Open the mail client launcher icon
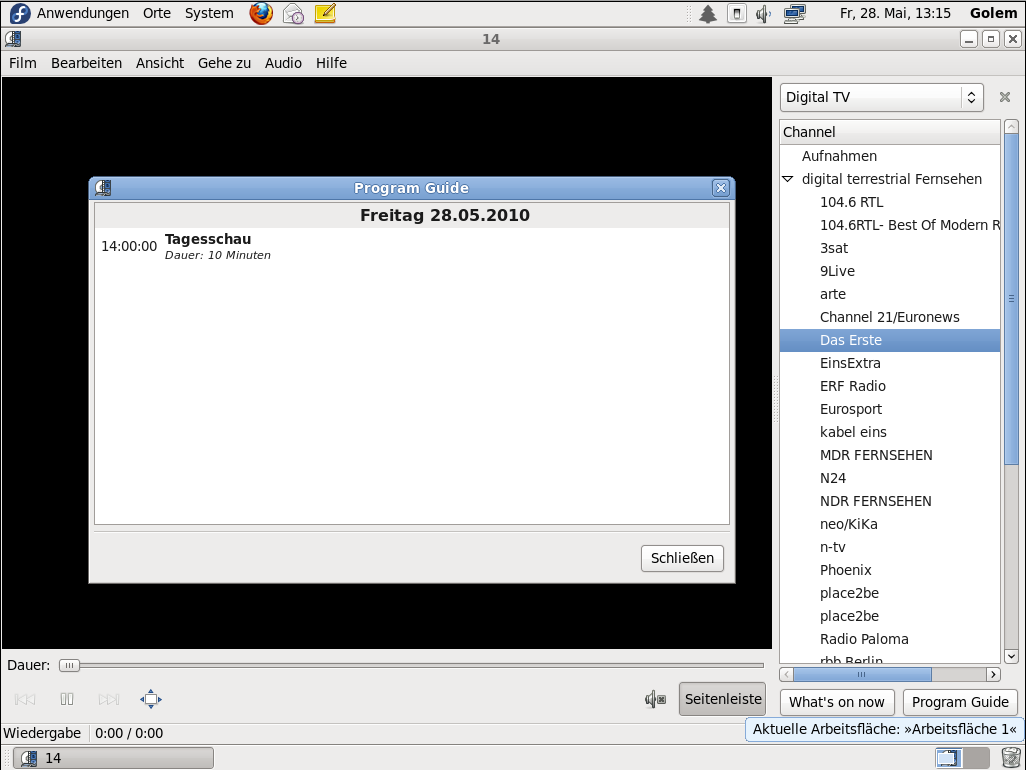1026x770 pixels. tap(293, 13)
